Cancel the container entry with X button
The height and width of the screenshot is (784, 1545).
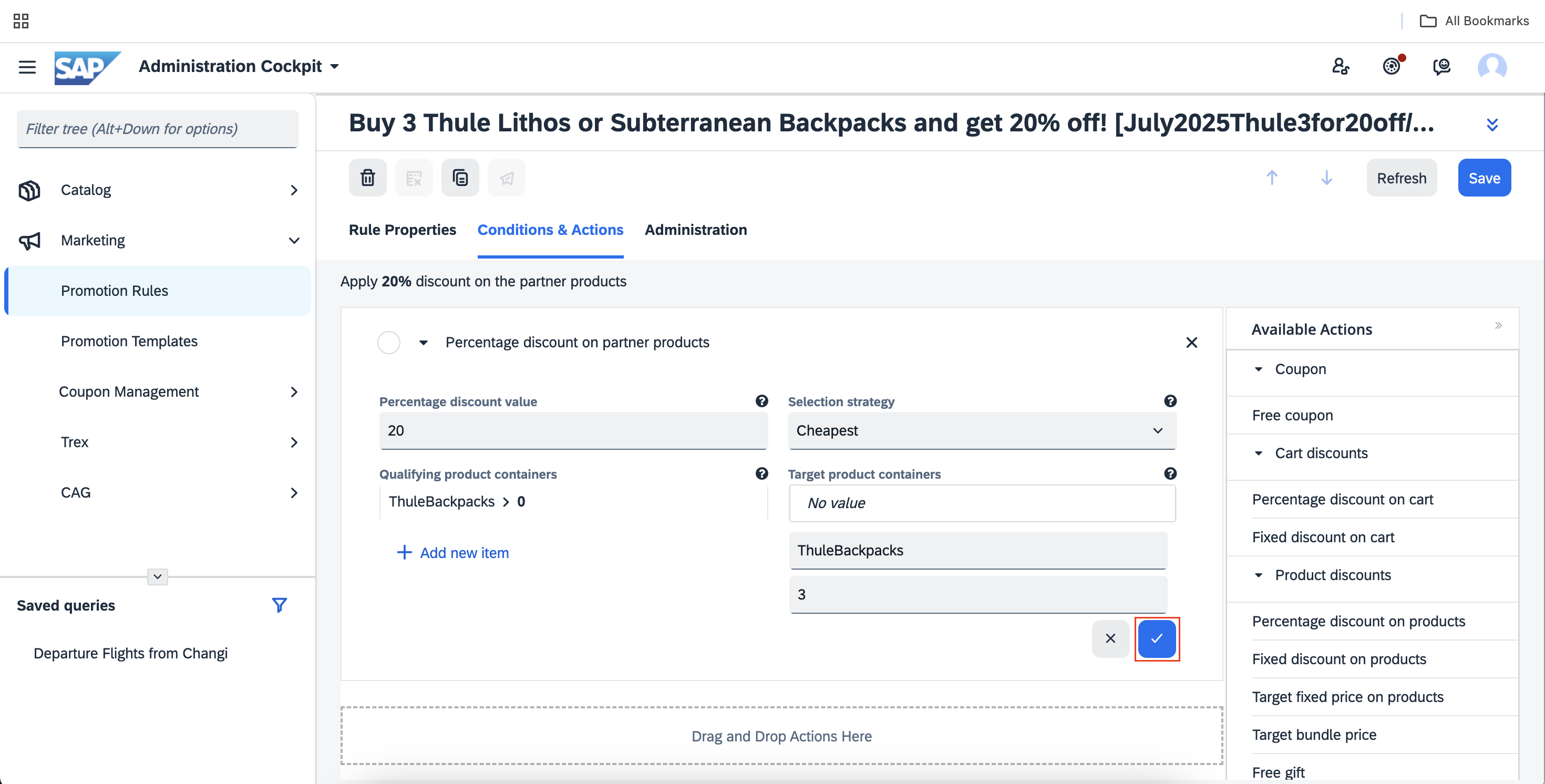click(x=1111, y=638)
